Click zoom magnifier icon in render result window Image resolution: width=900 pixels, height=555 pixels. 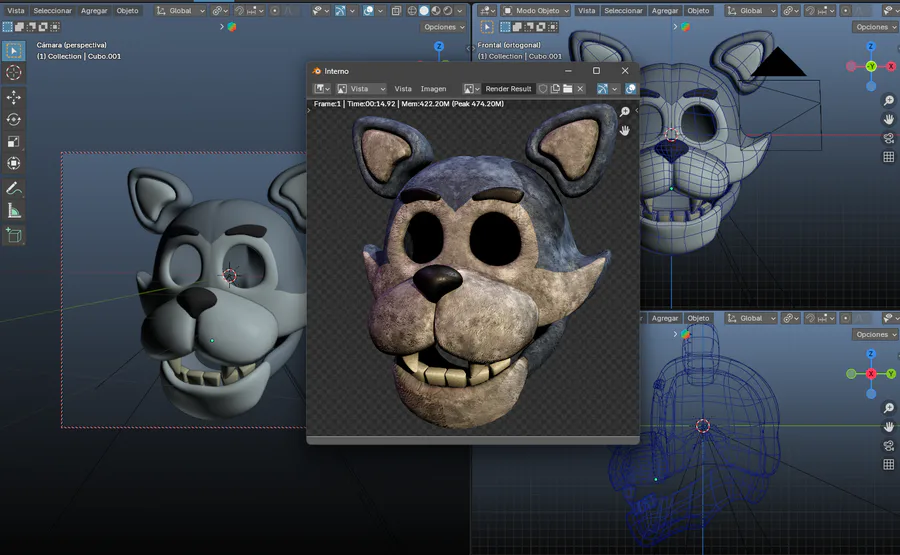click(x=624, y=111)
